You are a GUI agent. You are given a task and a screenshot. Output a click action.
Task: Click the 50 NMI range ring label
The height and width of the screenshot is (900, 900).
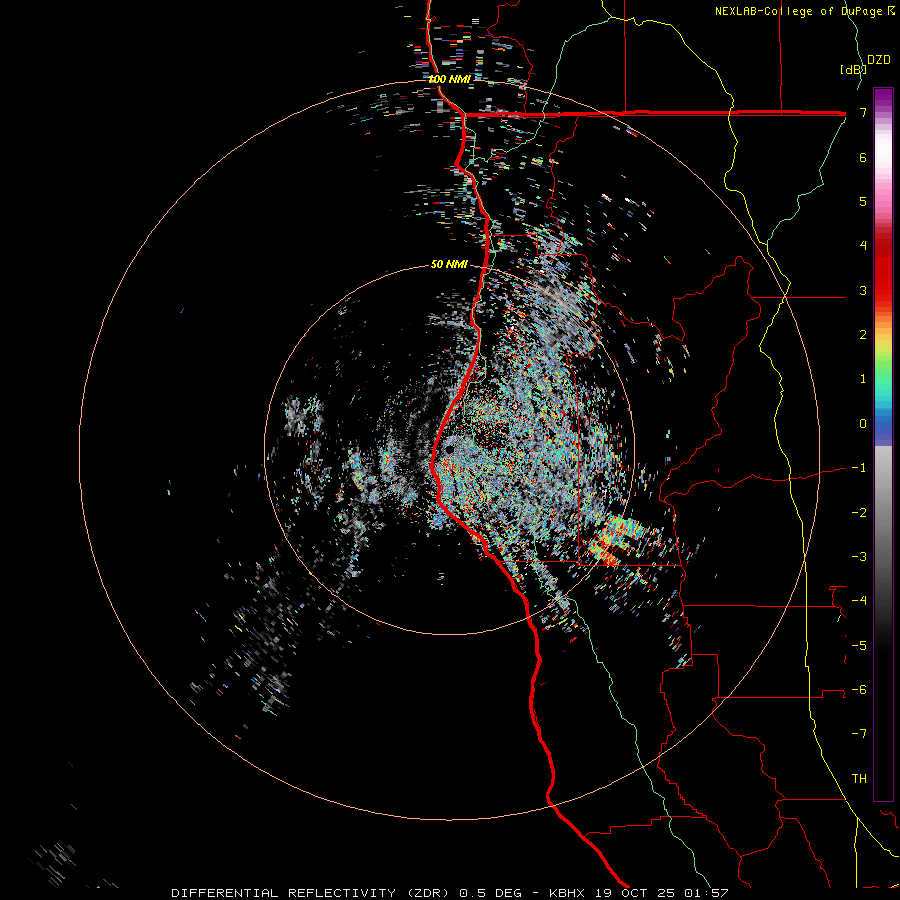(x=449, y=264)
